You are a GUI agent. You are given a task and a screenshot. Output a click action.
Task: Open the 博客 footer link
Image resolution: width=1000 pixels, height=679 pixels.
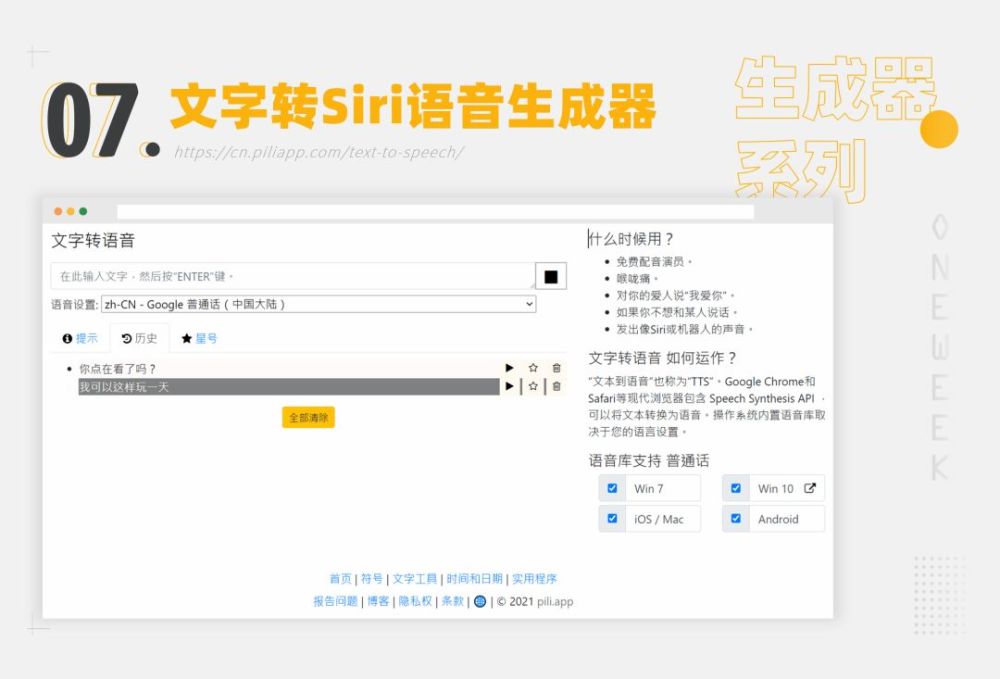[378, 601]
